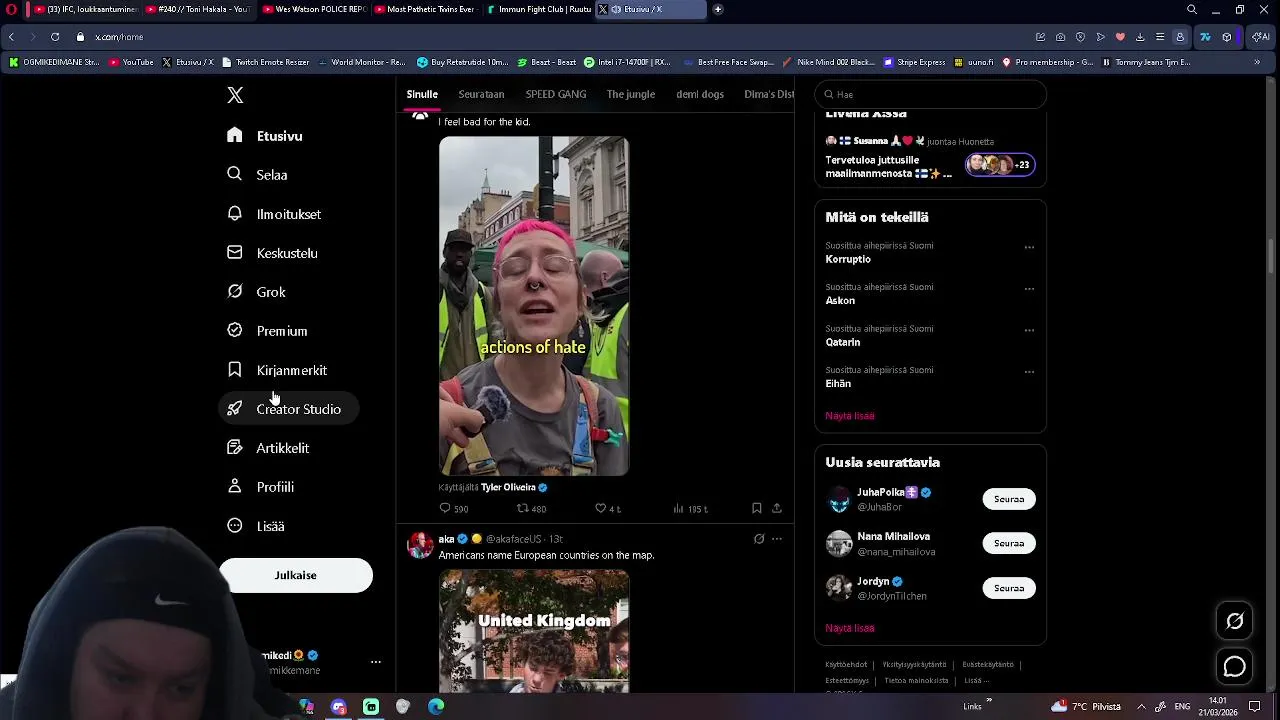
Task: Click Näytä lisää under trends
Action: click(850, 415)
